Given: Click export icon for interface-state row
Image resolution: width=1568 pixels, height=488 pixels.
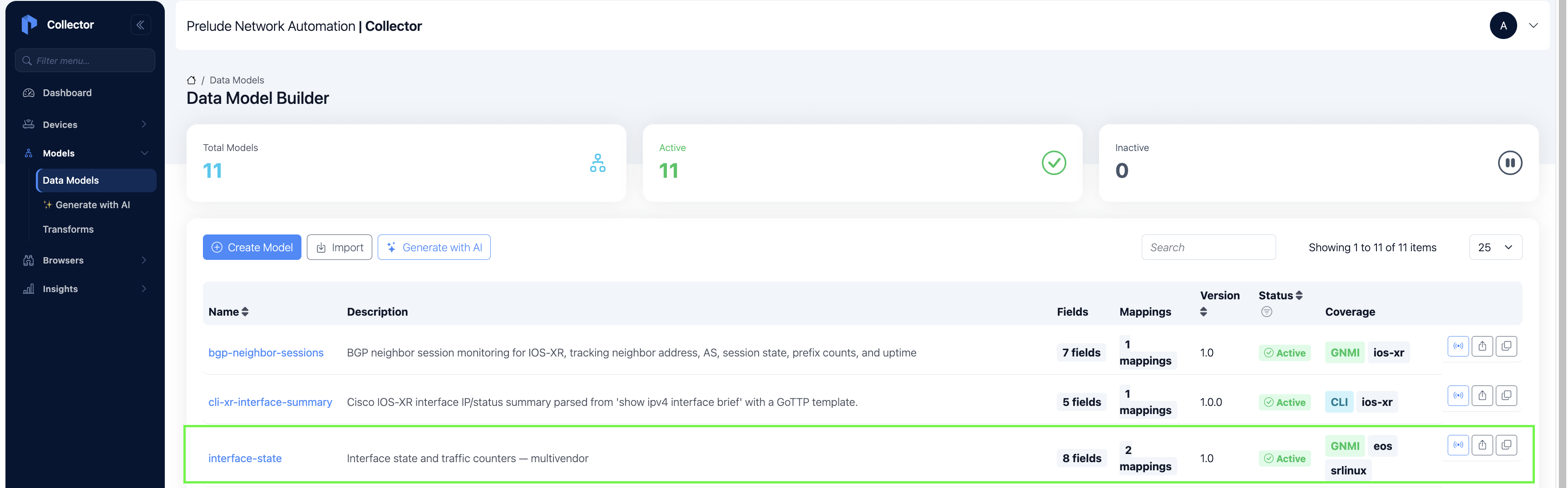Looking at the screenshot, I should (1482, 445).
